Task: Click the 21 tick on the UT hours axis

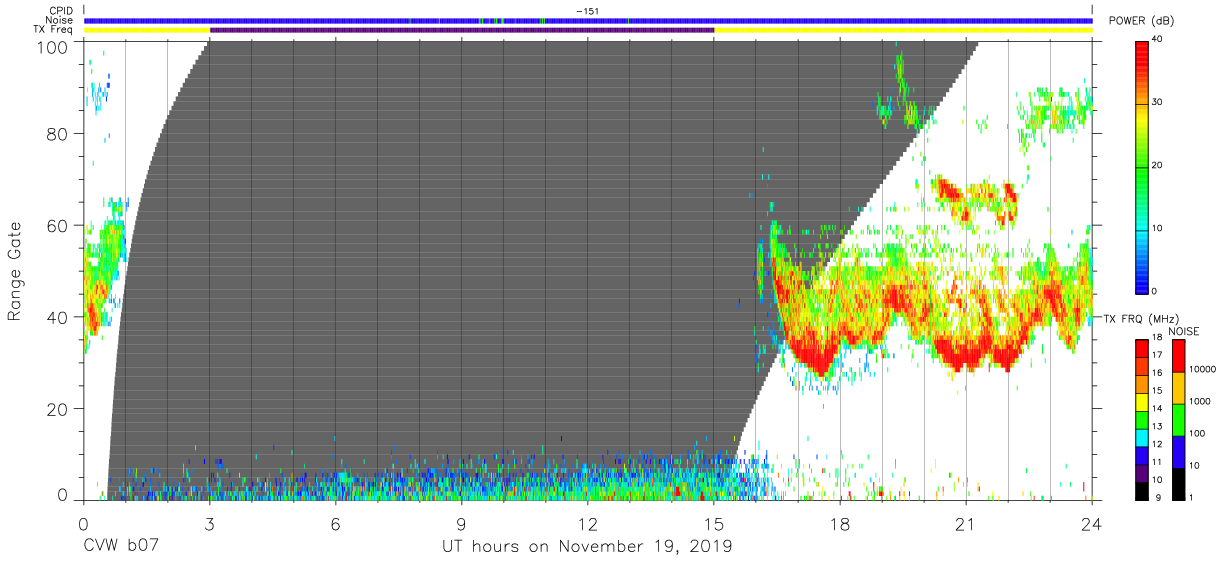Action: point(966,523)
